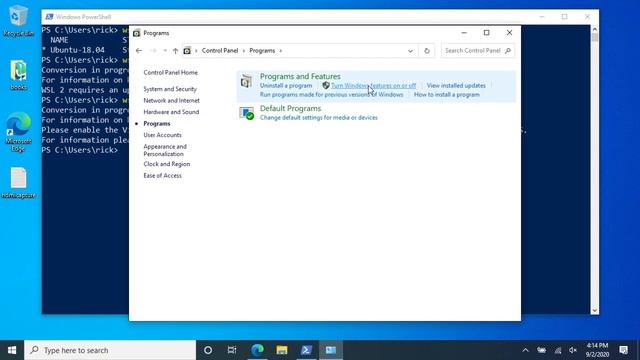Screen dimensions: 640x360
Task: Click Turn Windows features on or off
Action: [373, 86]
